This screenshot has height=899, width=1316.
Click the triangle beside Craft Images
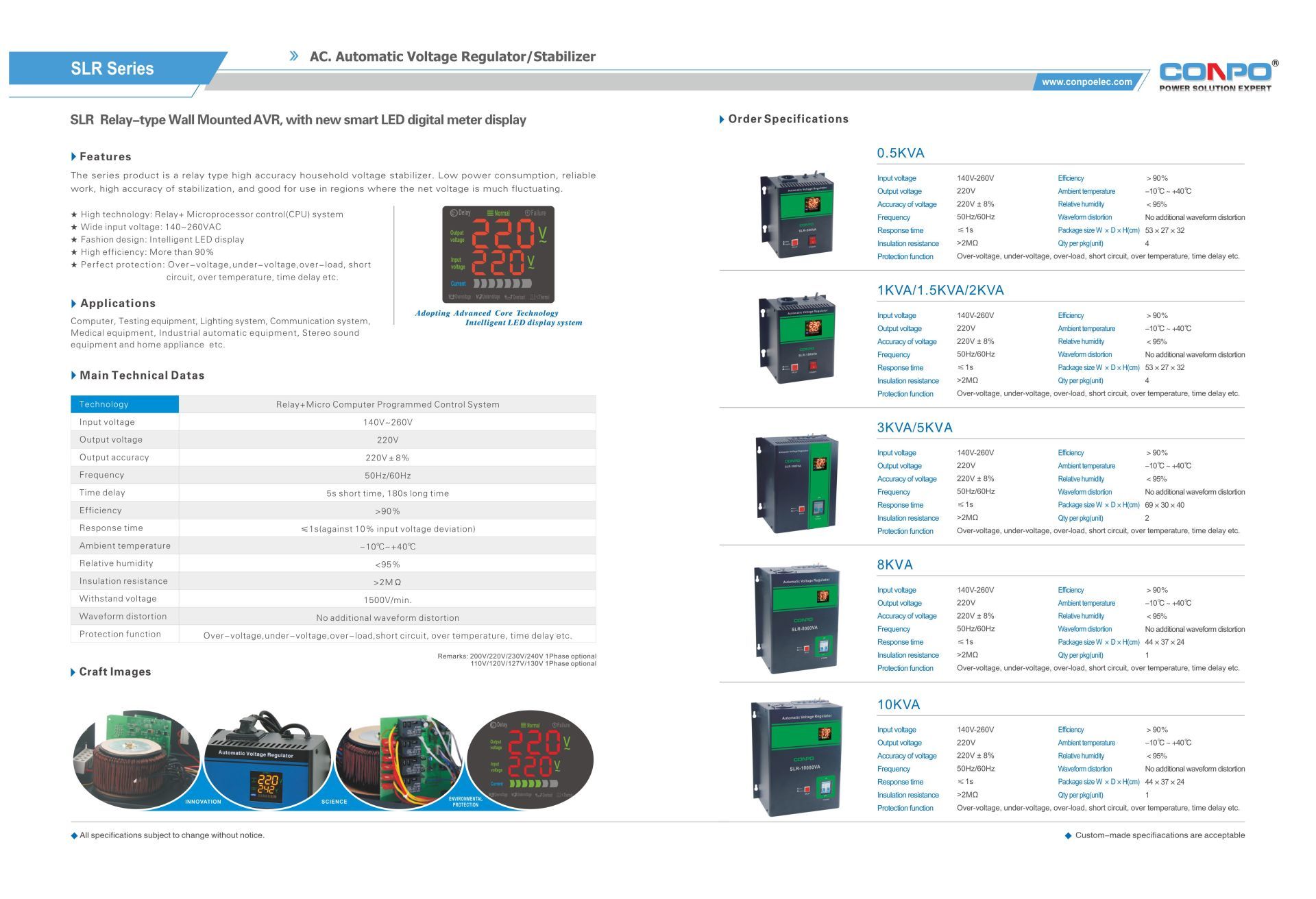click(x=73, y=672)
